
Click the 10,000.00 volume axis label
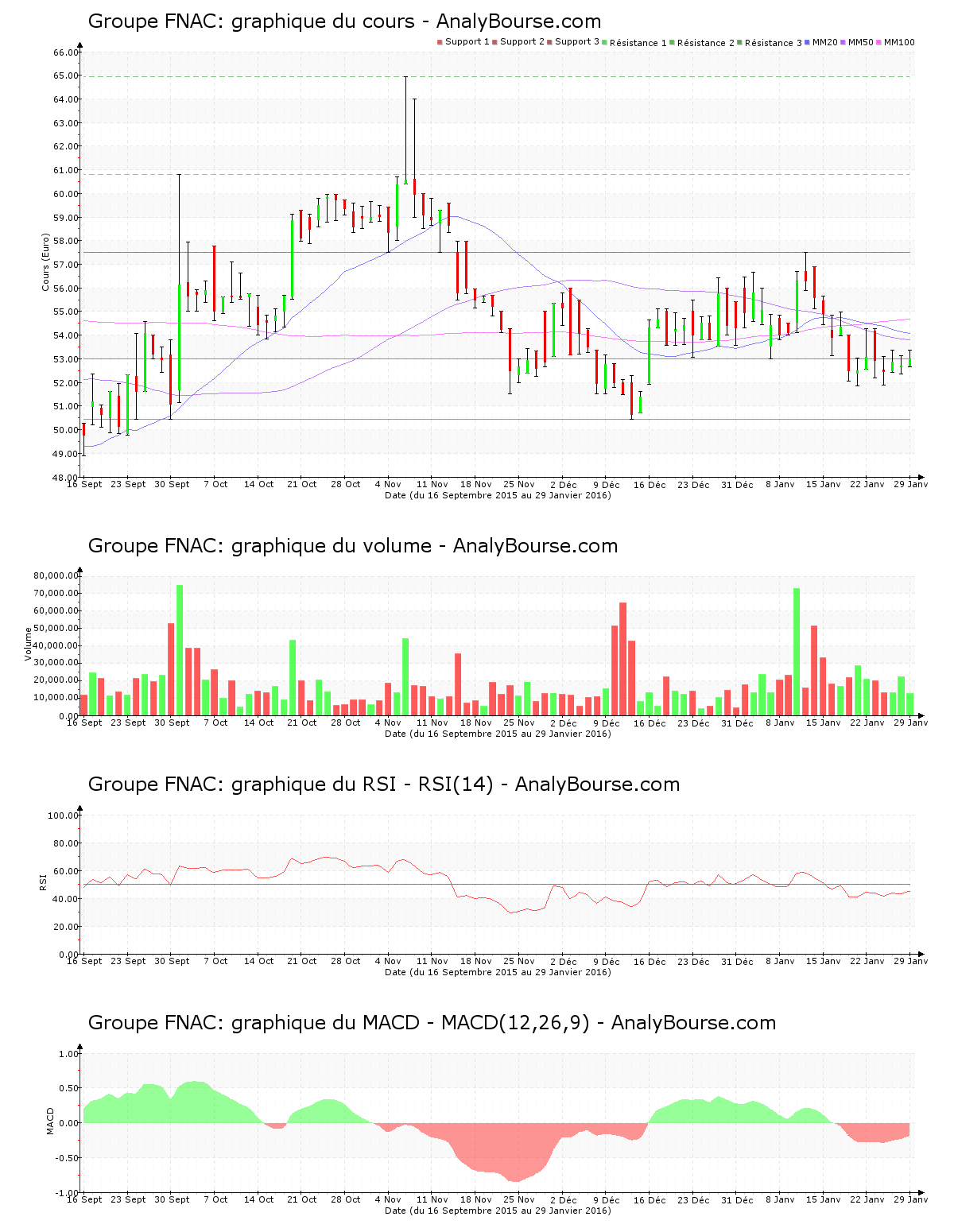(x=56, y=698)
